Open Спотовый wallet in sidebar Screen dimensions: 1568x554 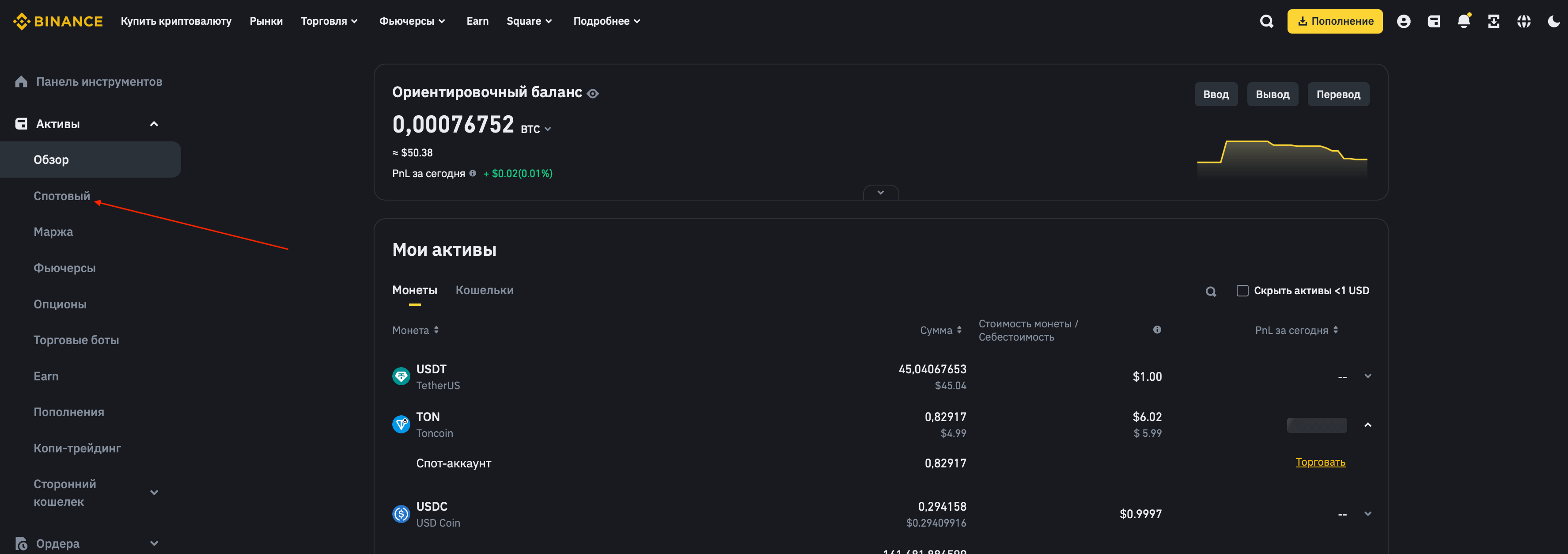click(61, 196)
